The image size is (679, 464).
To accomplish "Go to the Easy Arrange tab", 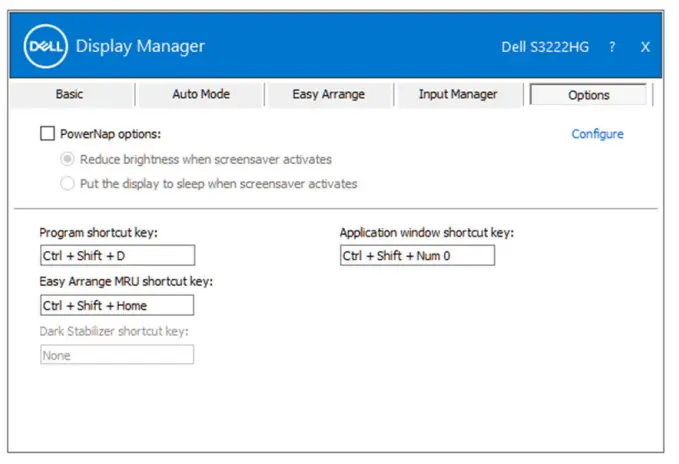I will click(329, 94).
